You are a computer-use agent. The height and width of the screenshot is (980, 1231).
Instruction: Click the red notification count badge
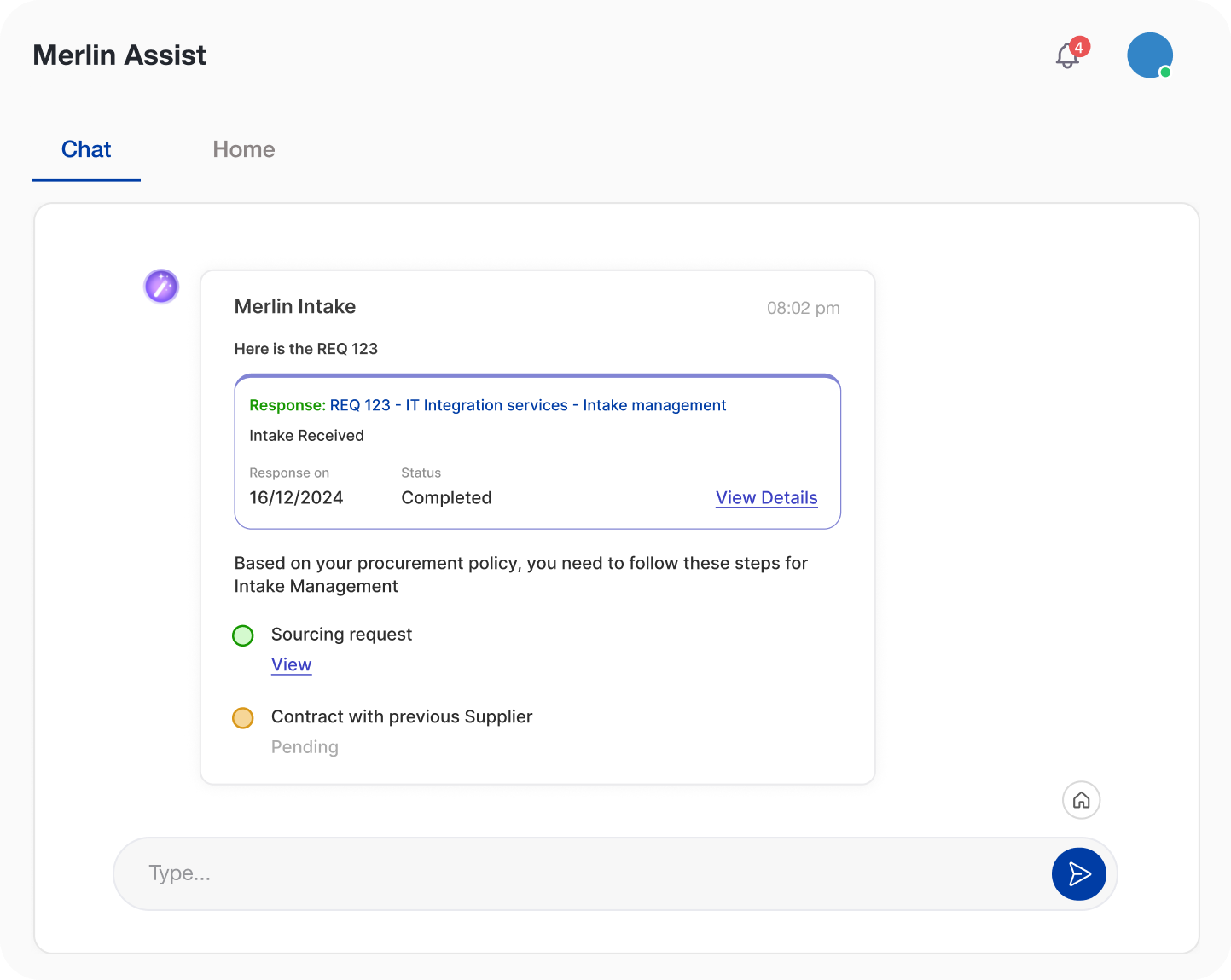tap(1079, 47)
